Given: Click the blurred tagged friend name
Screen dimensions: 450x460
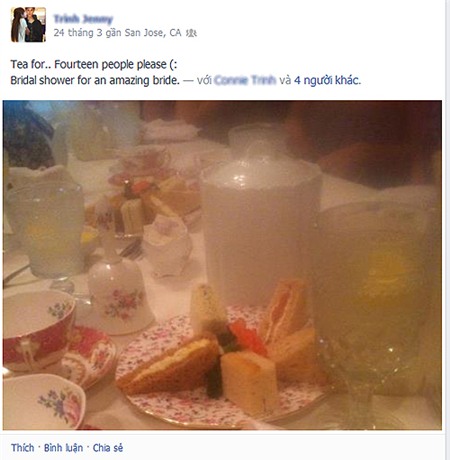Looking at the screenshot, I should (245, 80).
